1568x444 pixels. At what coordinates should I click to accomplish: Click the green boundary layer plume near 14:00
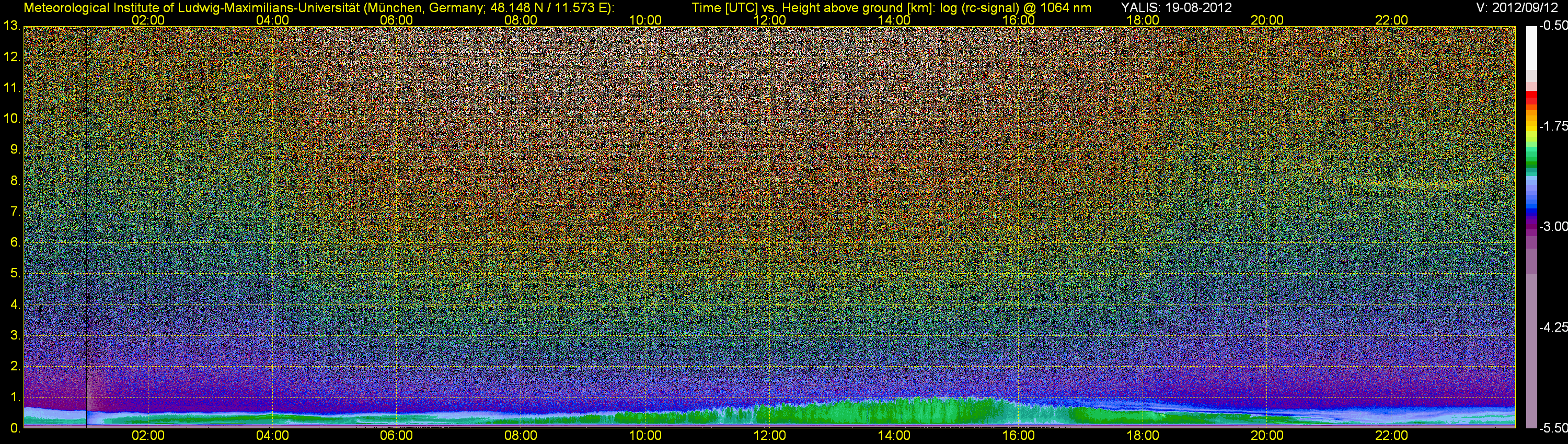[894, 411]
